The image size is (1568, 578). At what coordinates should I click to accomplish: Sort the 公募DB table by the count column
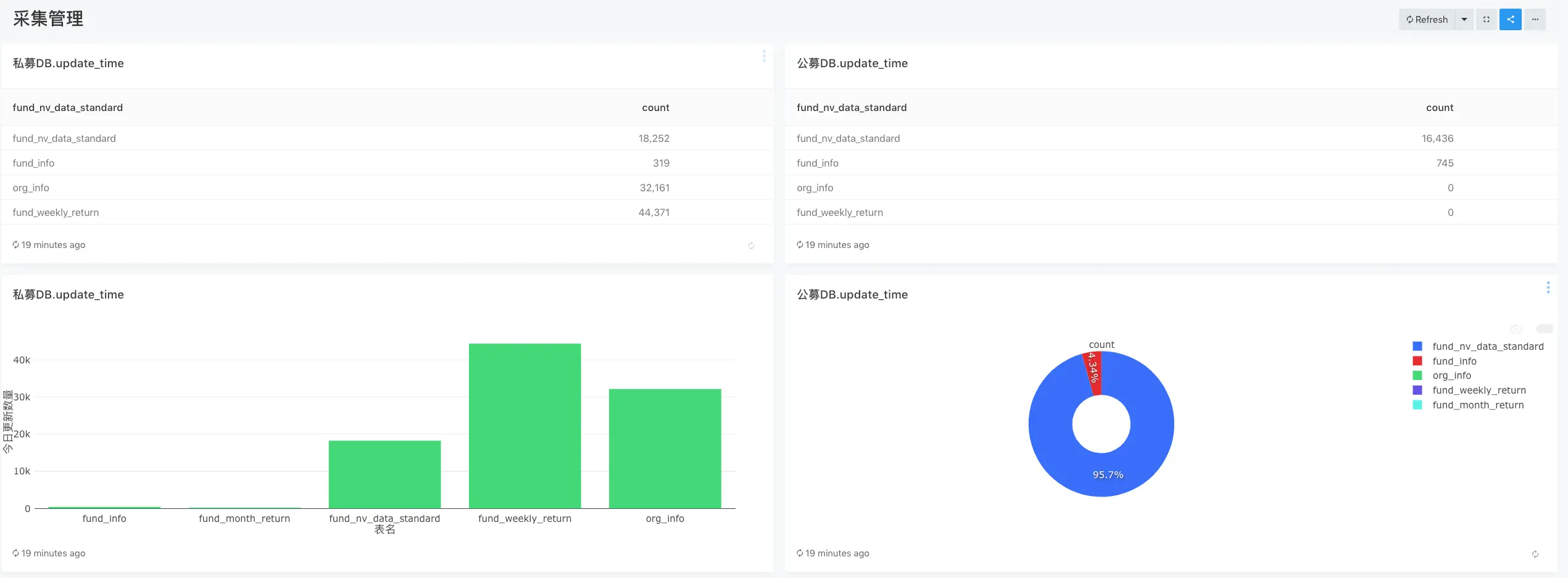(1440, 107)
